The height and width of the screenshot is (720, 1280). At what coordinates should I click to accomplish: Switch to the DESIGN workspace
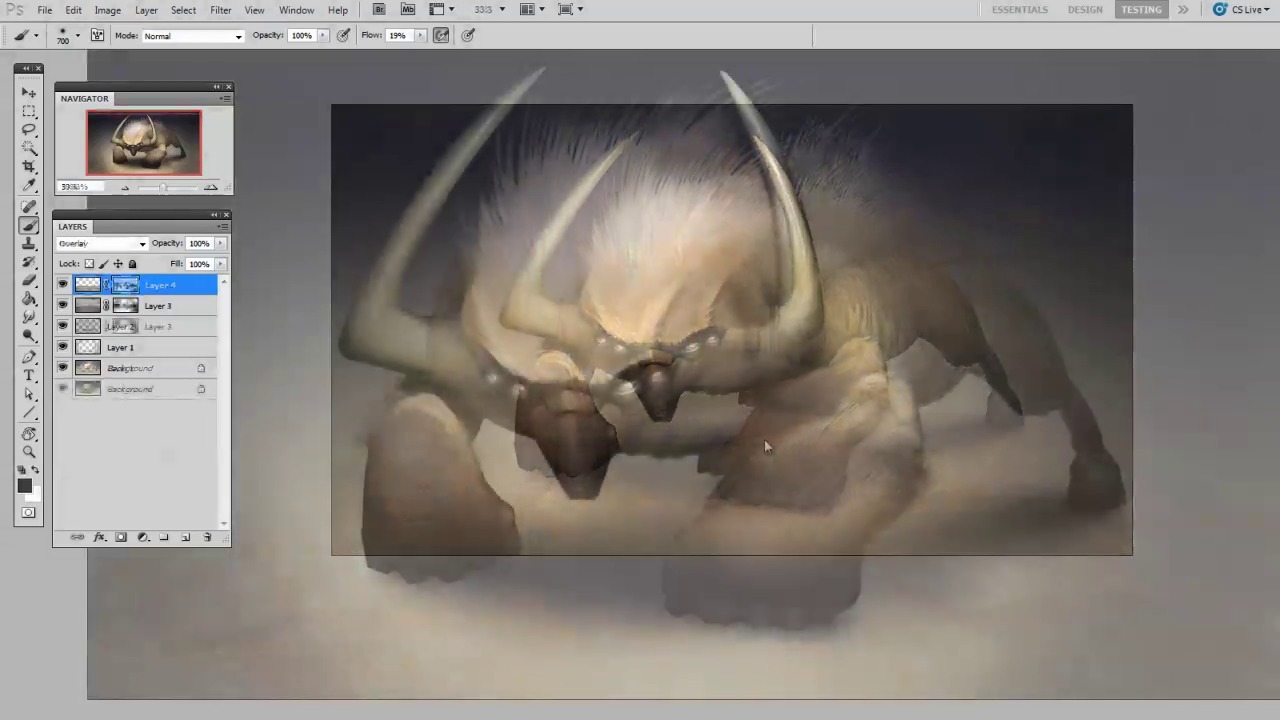pos(1084,10)
